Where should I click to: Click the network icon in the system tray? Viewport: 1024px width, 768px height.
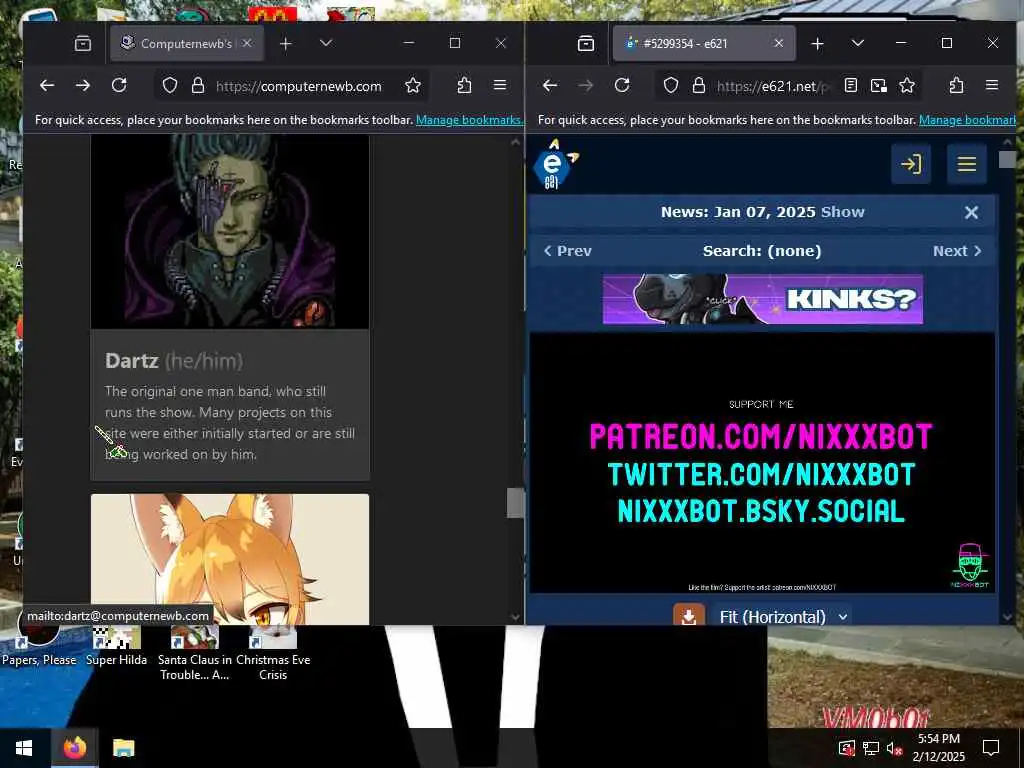[871, 748]
